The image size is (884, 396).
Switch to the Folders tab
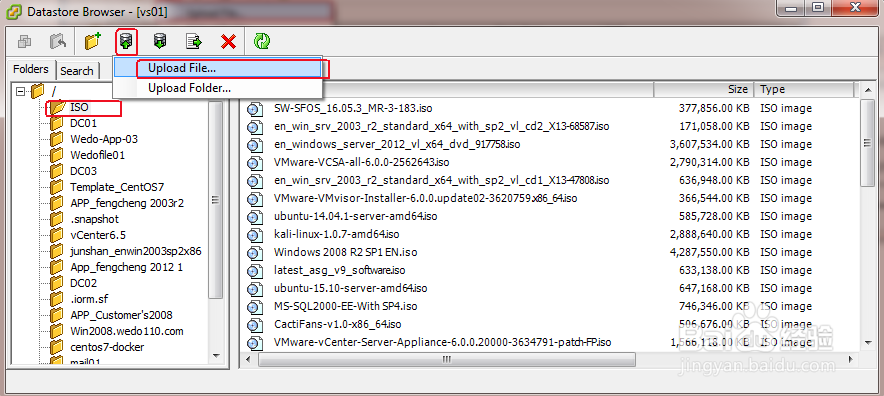point(31,69)
